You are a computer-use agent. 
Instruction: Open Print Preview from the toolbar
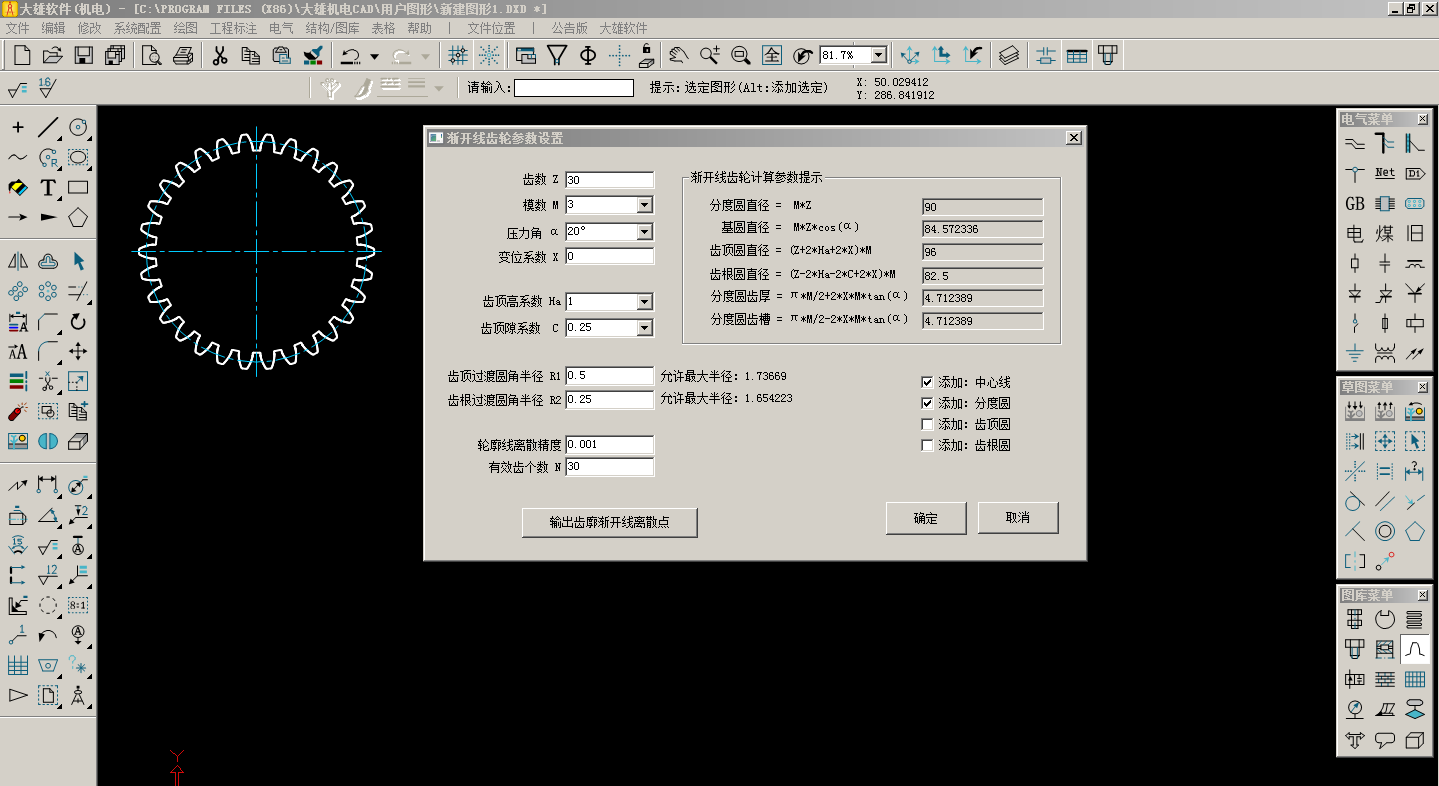tap(150, 55)
